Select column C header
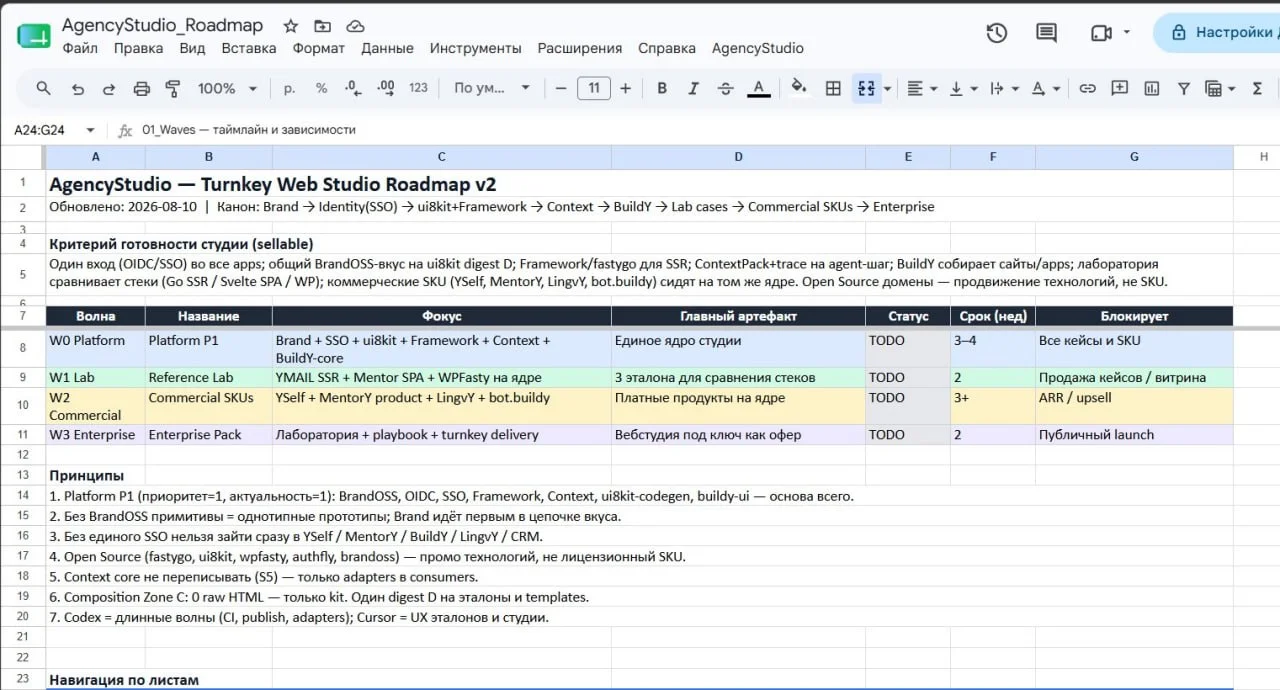 click(441, 157)
